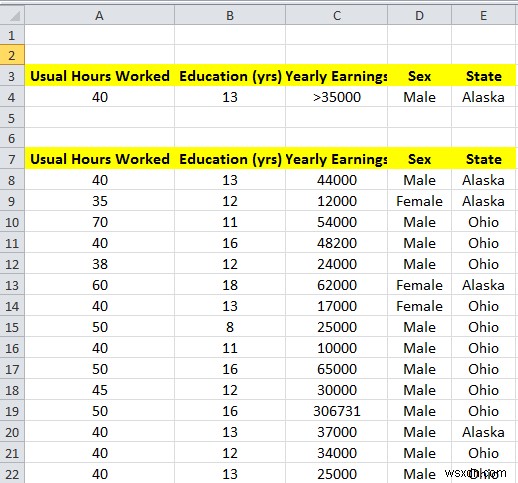Click the Select All corner triangle
This screenshot has height=483, width=518.
(12, 15)
